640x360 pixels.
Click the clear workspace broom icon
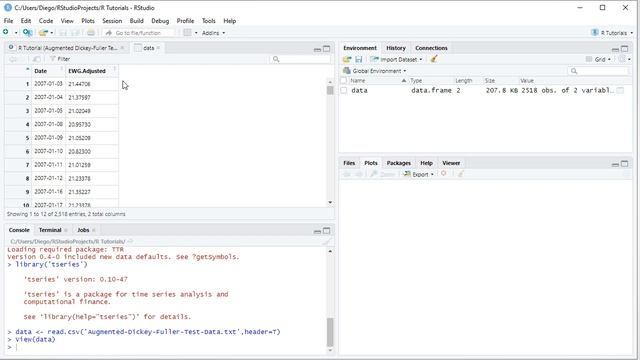click(434, 59)
